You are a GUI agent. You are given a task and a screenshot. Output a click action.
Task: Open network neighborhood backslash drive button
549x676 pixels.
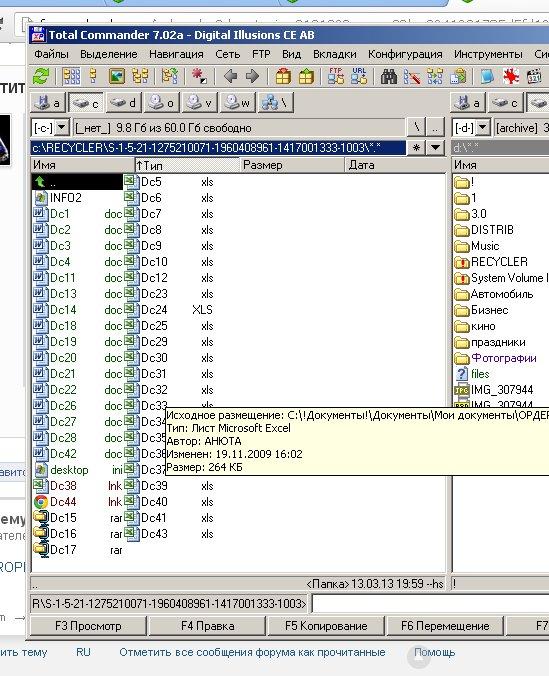coord(275,103)
